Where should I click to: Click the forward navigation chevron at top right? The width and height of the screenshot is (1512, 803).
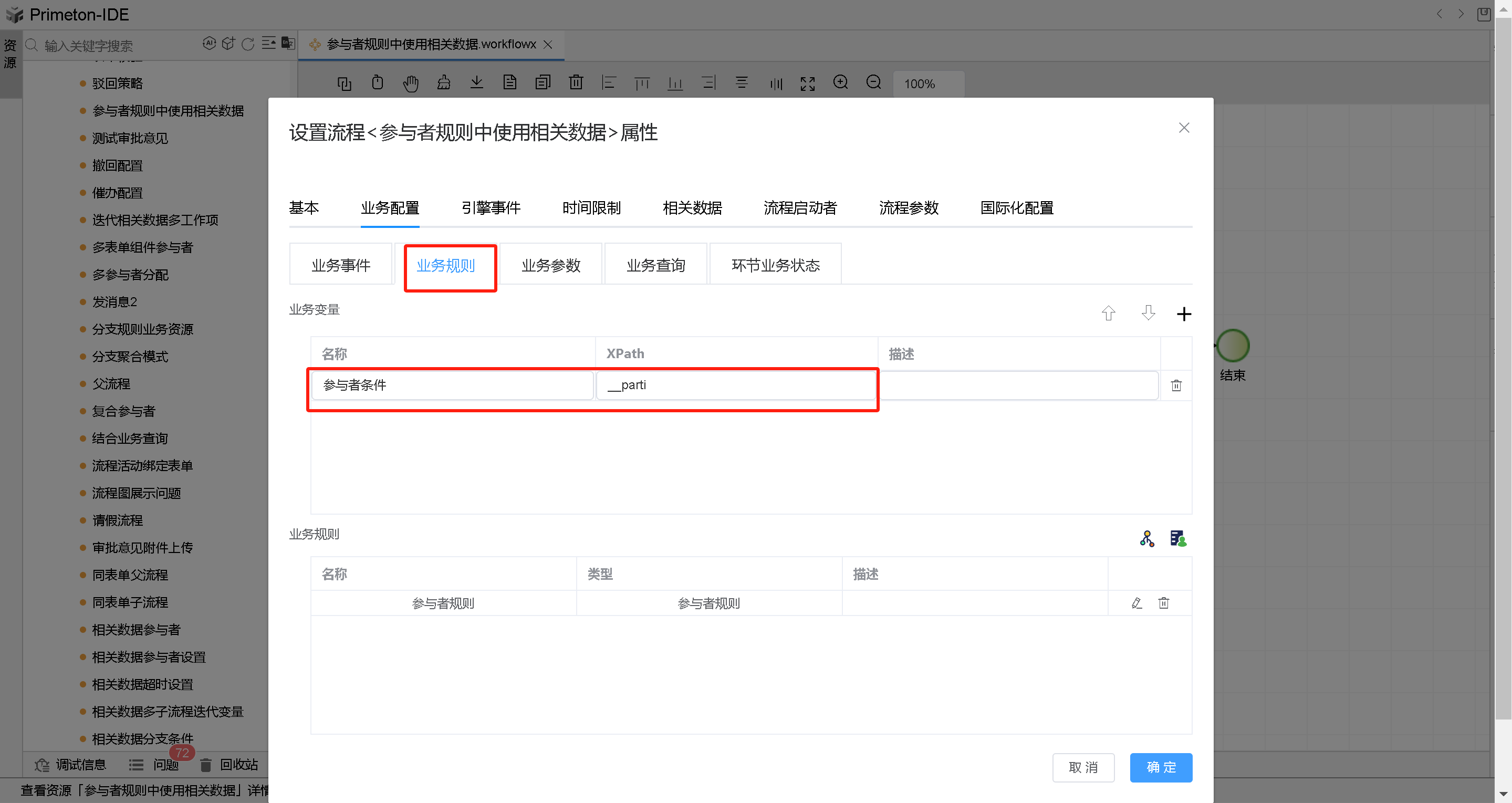tap(1462, 14)
